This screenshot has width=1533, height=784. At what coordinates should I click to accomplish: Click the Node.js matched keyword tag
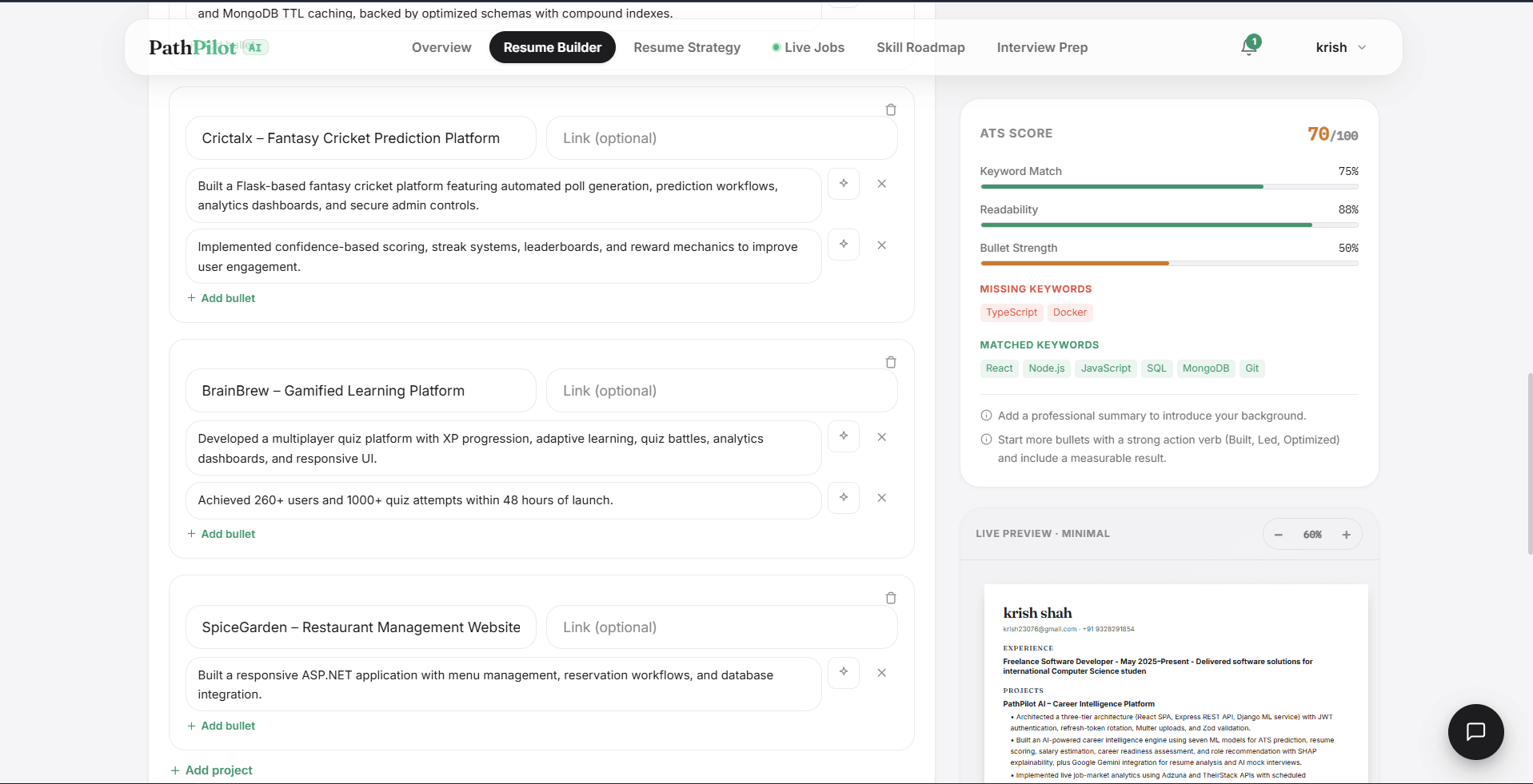1047,368
